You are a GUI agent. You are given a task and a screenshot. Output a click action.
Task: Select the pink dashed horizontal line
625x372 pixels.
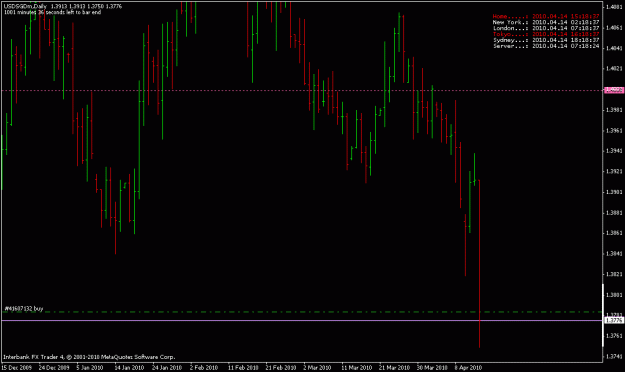(x=302, y=91)
